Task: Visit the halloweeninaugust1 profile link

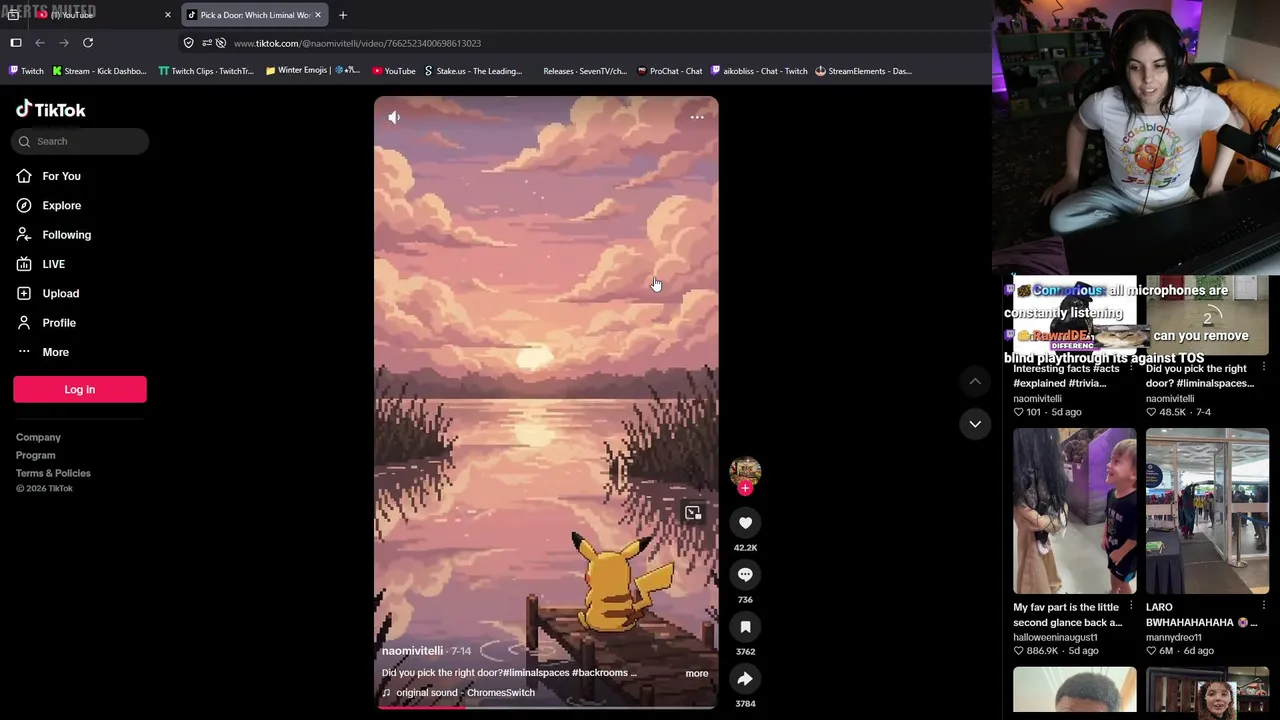Action: [1055, 637]
